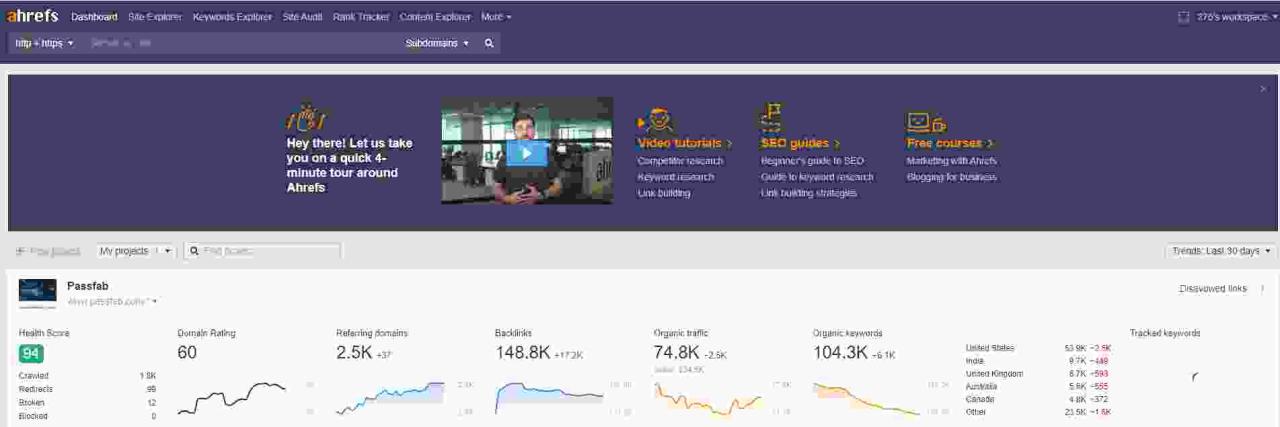Click Organic keywords value 104.3K
The height and width of the screenshot is (427, 1280).
point(840,352)
